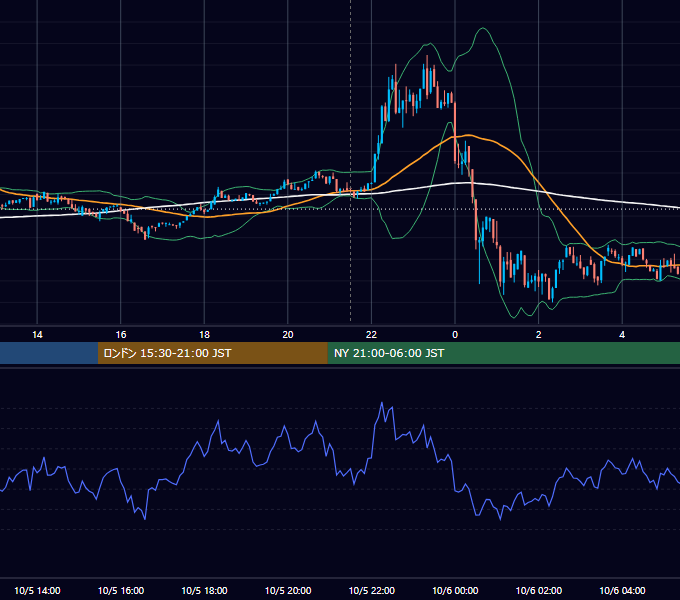Click the upper Bollinger band peak after midnight
The image size is (680, 600).
point(483,29)
